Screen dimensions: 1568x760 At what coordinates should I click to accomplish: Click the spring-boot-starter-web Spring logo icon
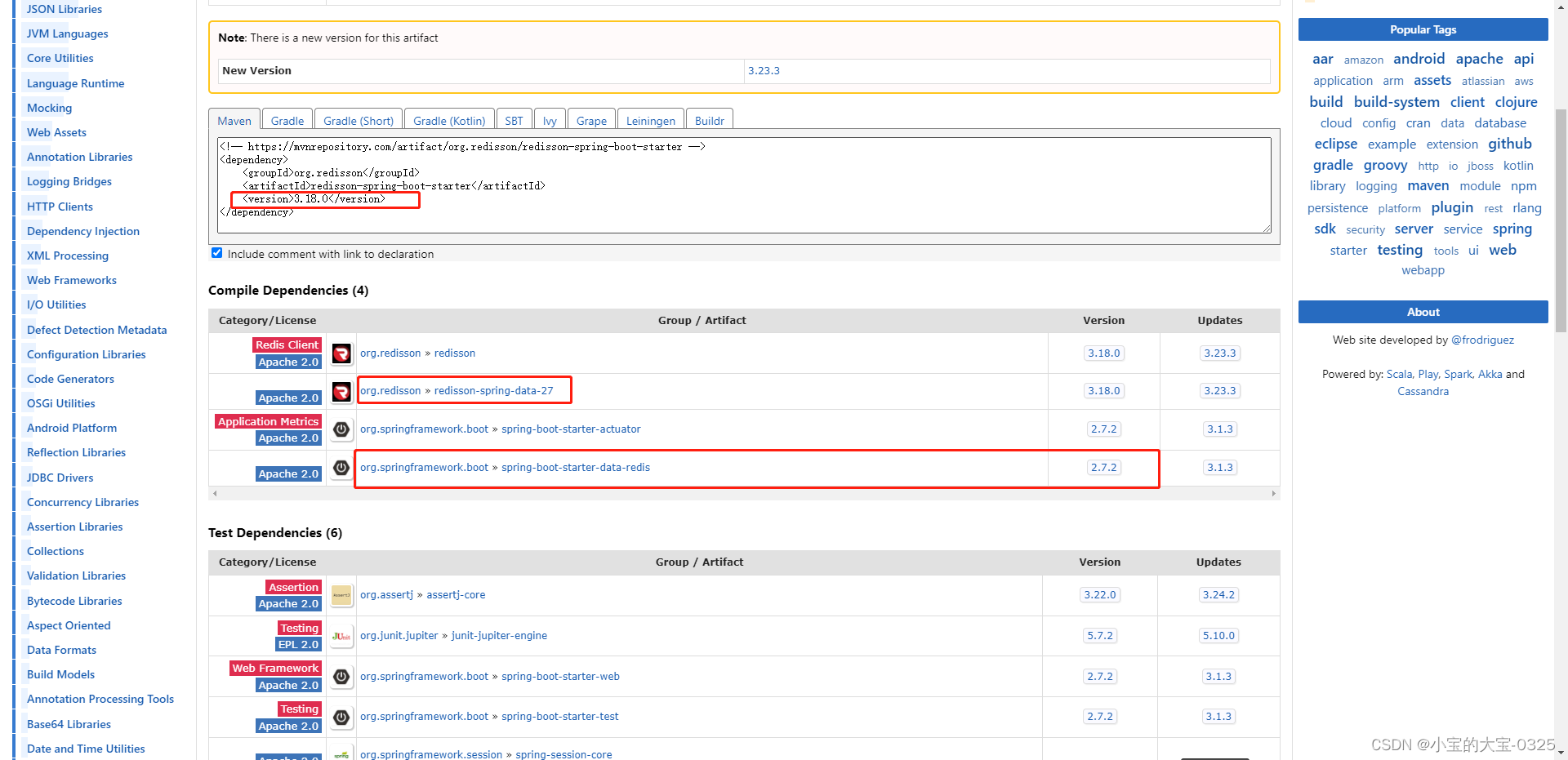tap(341, 677)
